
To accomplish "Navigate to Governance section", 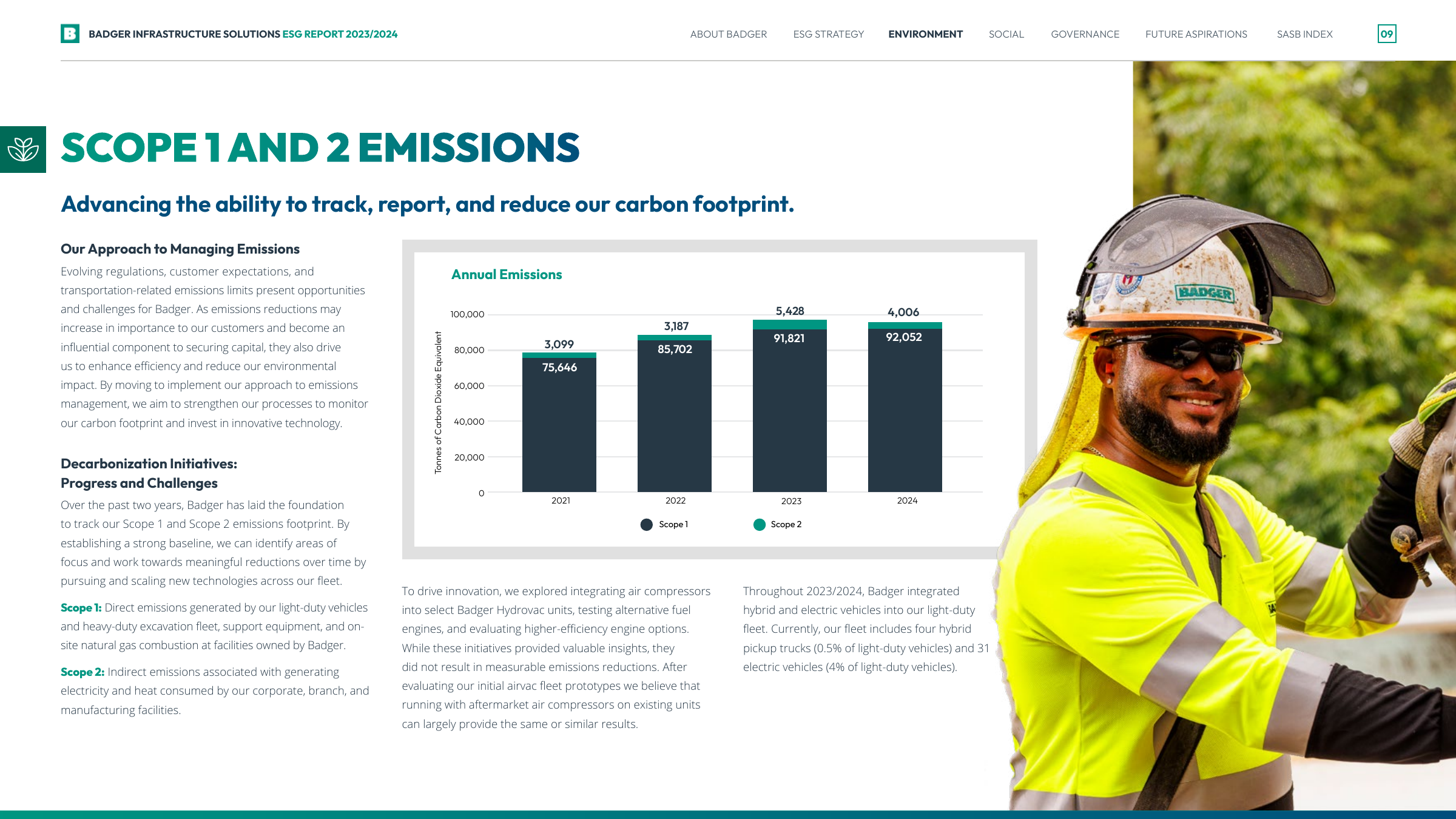I will pos(1085,34).
